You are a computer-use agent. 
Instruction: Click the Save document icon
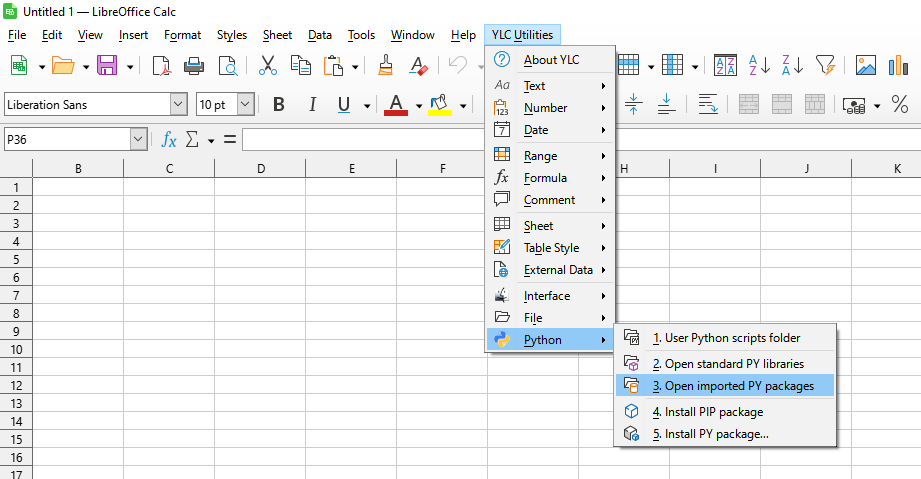[x=106, y=66]
